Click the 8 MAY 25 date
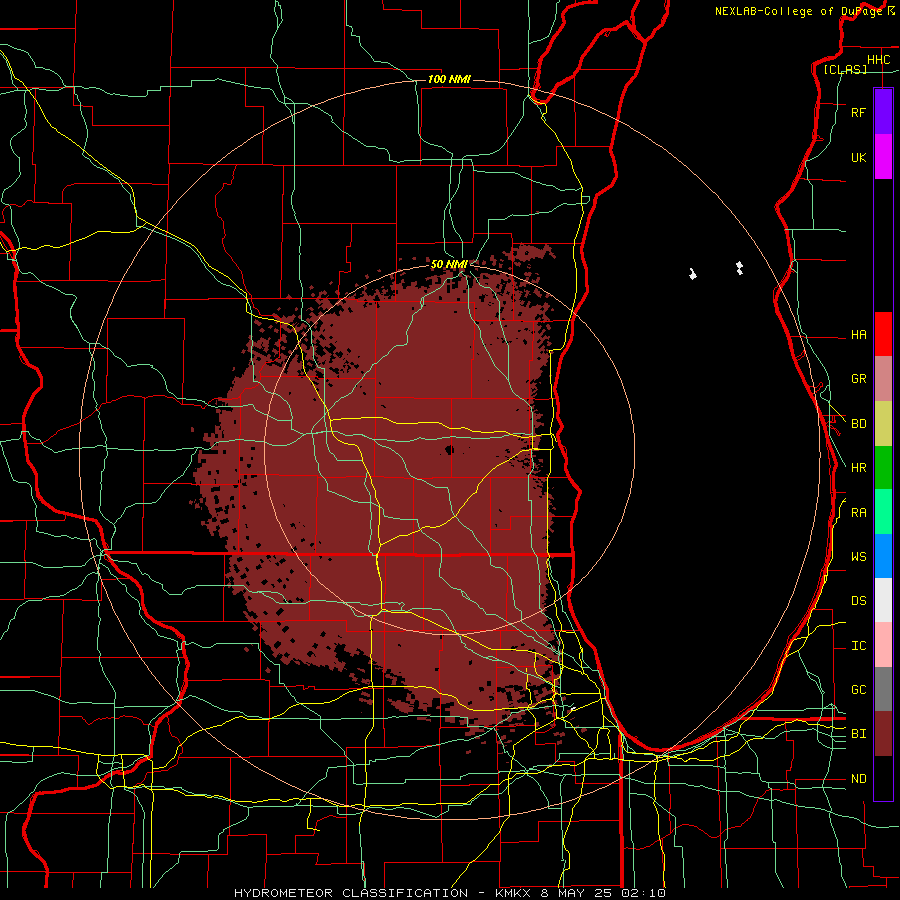This screenshot has width=900, height=900. (576, 893)
